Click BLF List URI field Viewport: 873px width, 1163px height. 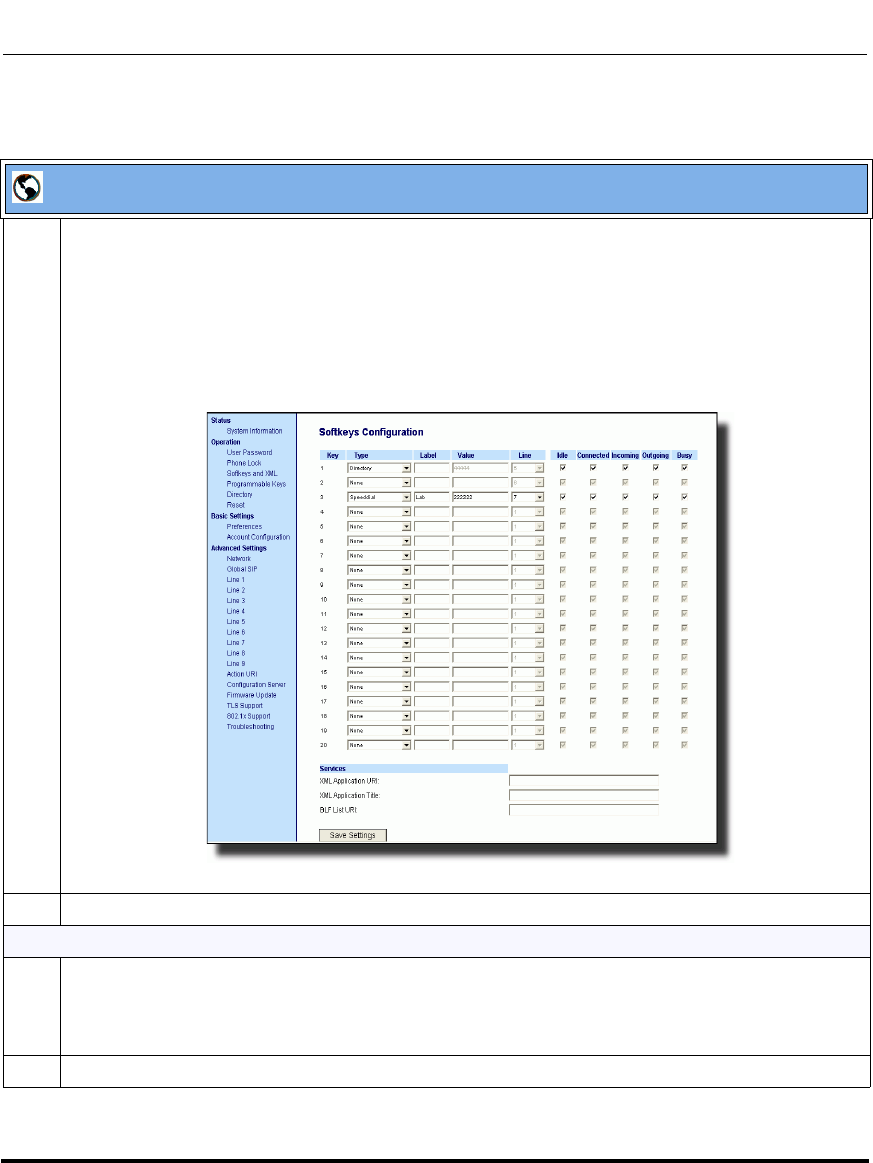pos(584,810)
